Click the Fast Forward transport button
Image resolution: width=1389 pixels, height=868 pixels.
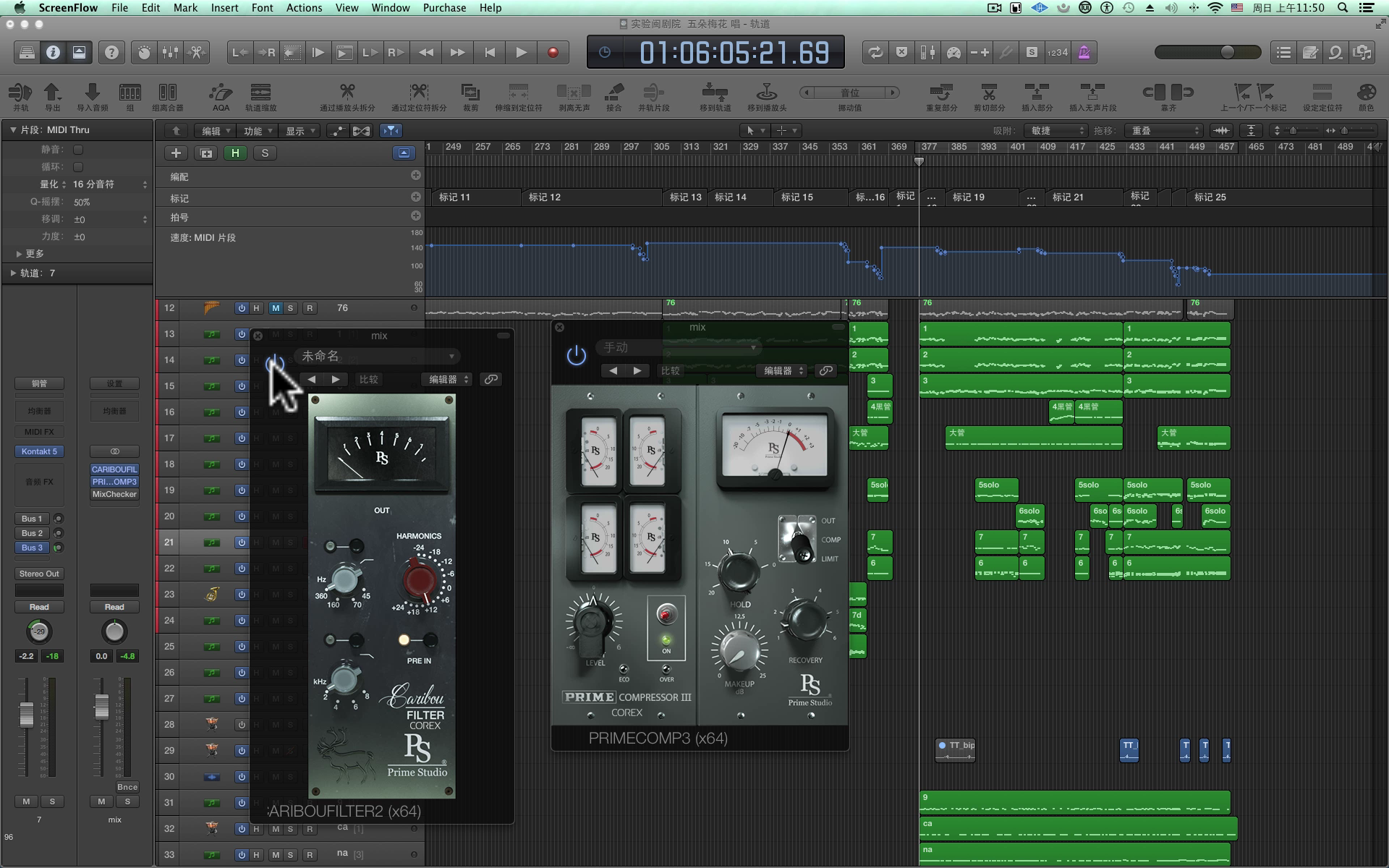tap(458, 52)
